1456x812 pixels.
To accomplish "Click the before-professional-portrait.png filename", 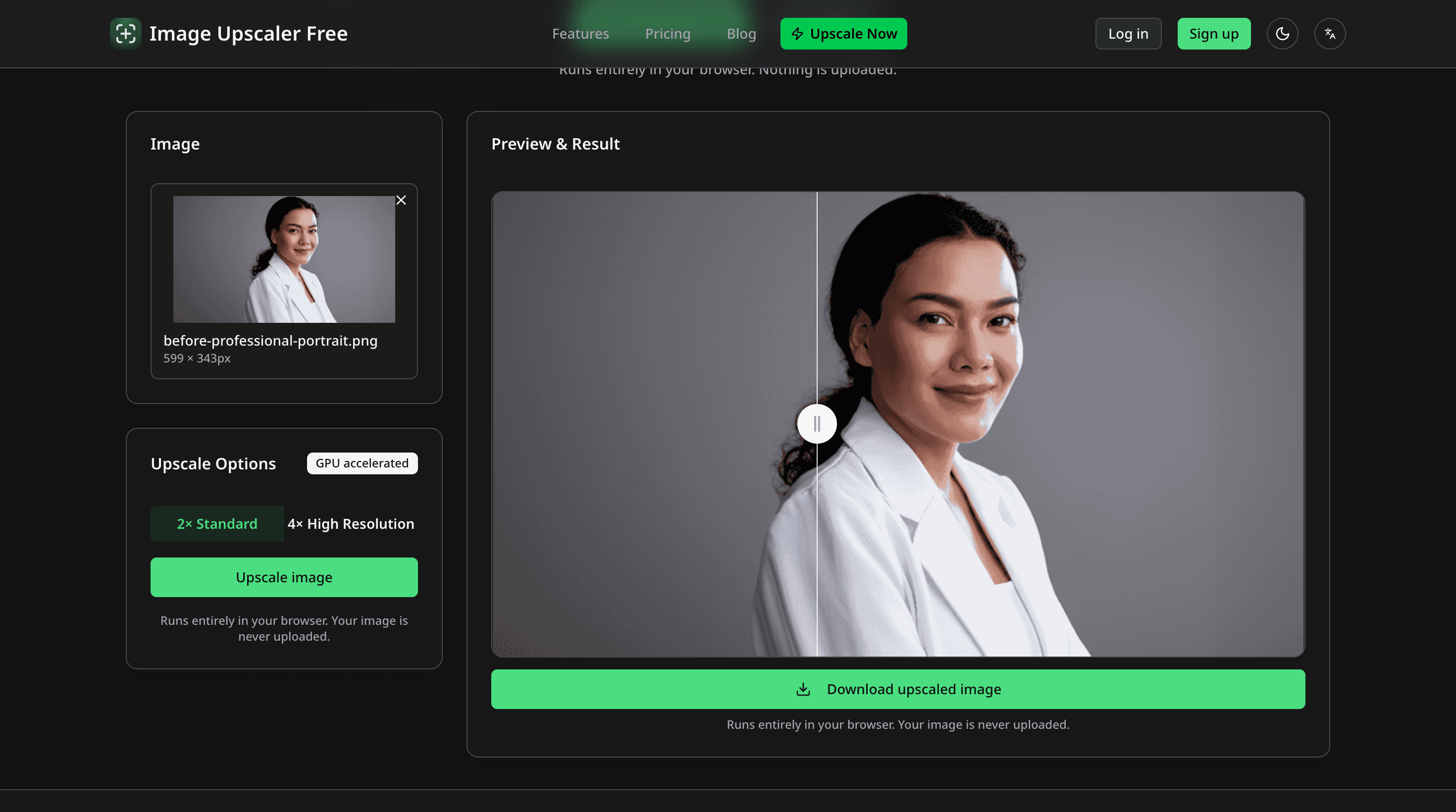I will (270, 341).
